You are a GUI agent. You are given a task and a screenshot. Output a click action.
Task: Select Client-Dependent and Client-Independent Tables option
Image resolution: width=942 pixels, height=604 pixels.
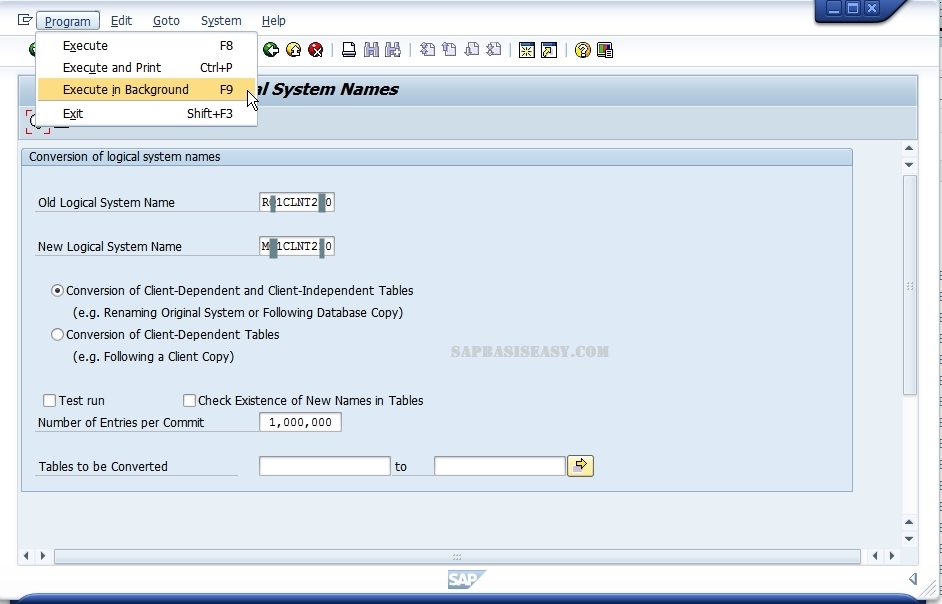[x=58, y=291]
